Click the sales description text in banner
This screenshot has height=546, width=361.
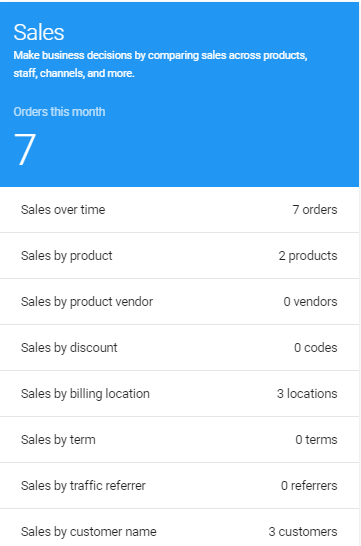point(160,64)
